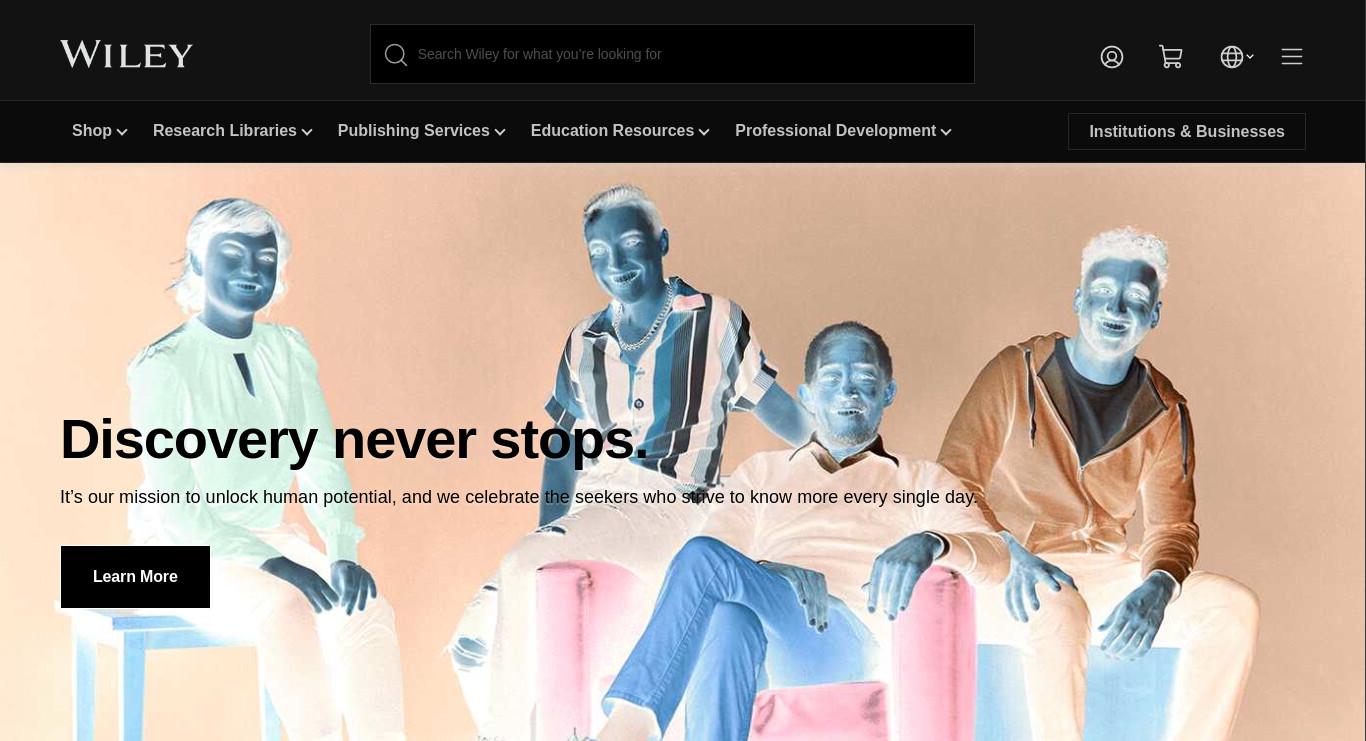Open the hamburger menu icon
Image resolution: width=1366 pixels, height=741 pixels.
tap(1292, 56)
